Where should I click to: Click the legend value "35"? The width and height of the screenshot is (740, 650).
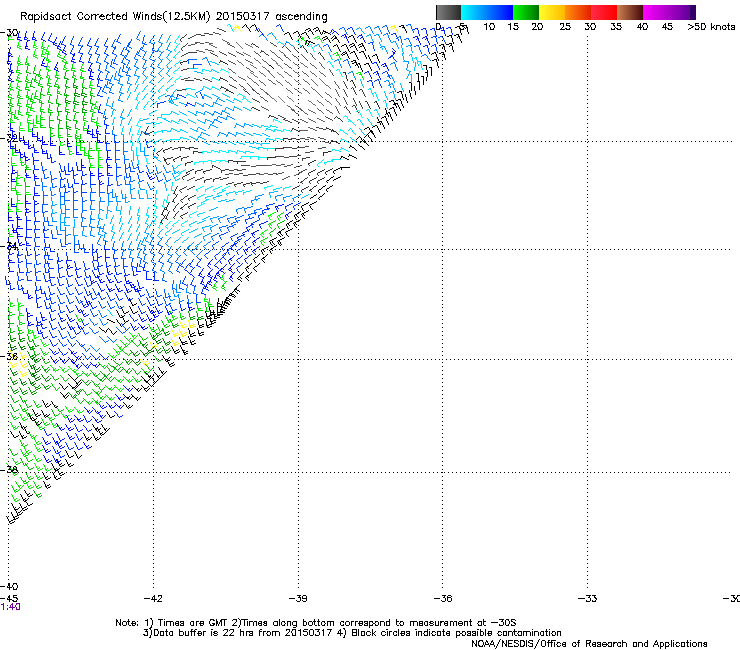(616, 26)
